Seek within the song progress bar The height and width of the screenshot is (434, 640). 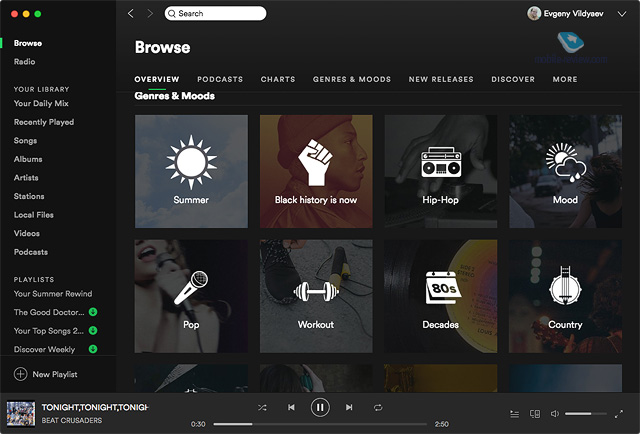pyautogui.click(x=320, y=424)
